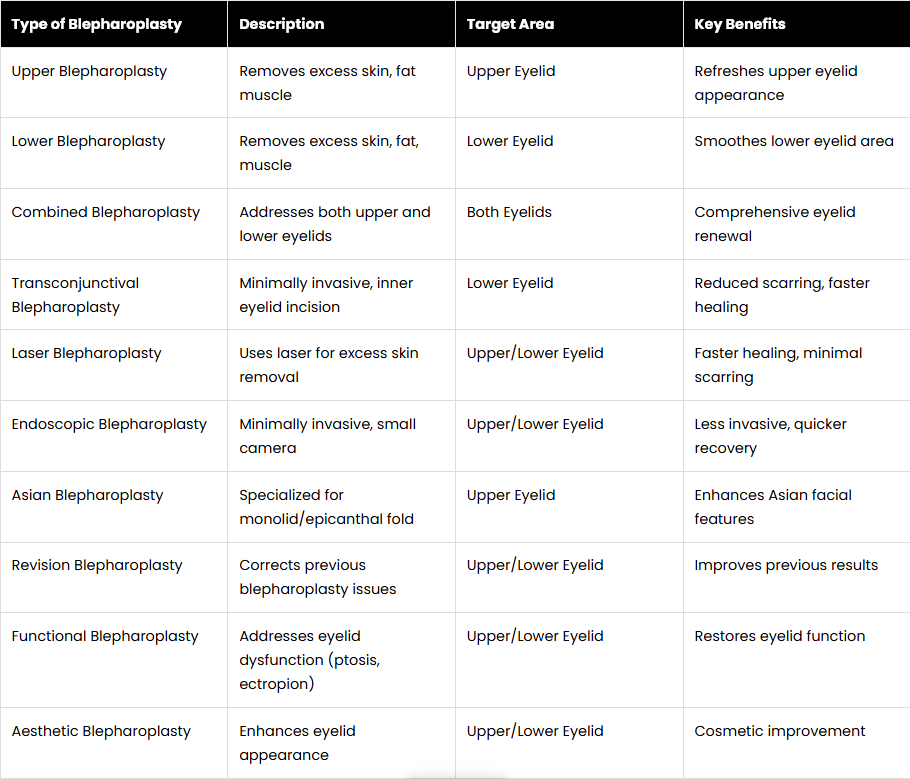Click 'Uses laser for excess skin removal' description
Viewport: 910px width, 779px height.
tap(328, 365)
